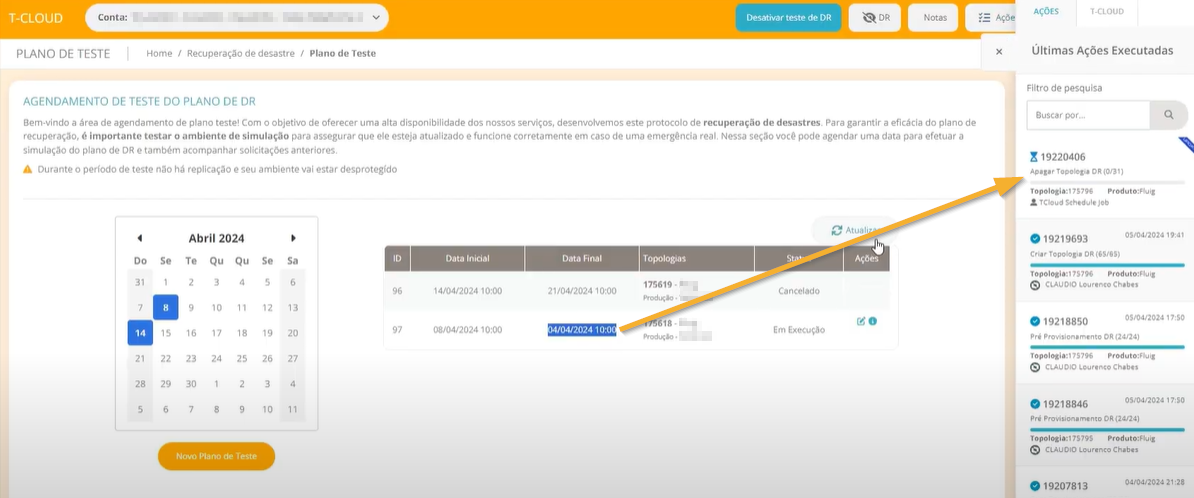Click progress bar of Criar Topologia DR
This screenshot has width=1194, height=498.
(1107, 265)
